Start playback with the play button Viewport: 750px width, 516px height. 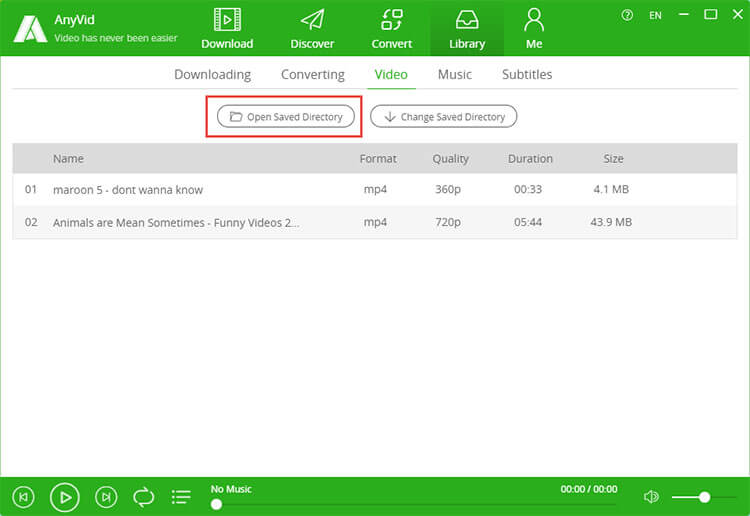pos(65,497)
